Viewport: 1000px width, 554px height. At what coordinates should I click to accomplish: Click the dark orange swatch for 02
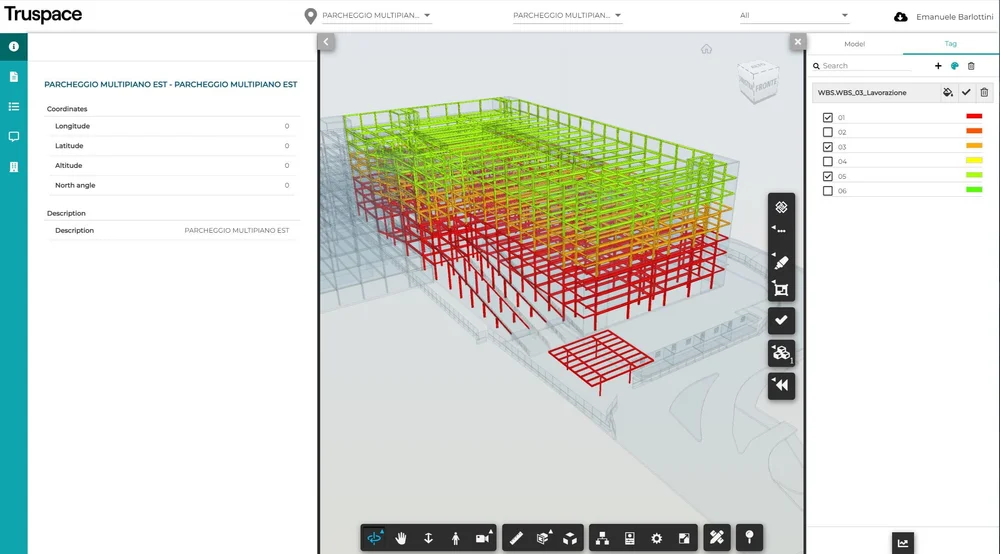tap(974, 131)
